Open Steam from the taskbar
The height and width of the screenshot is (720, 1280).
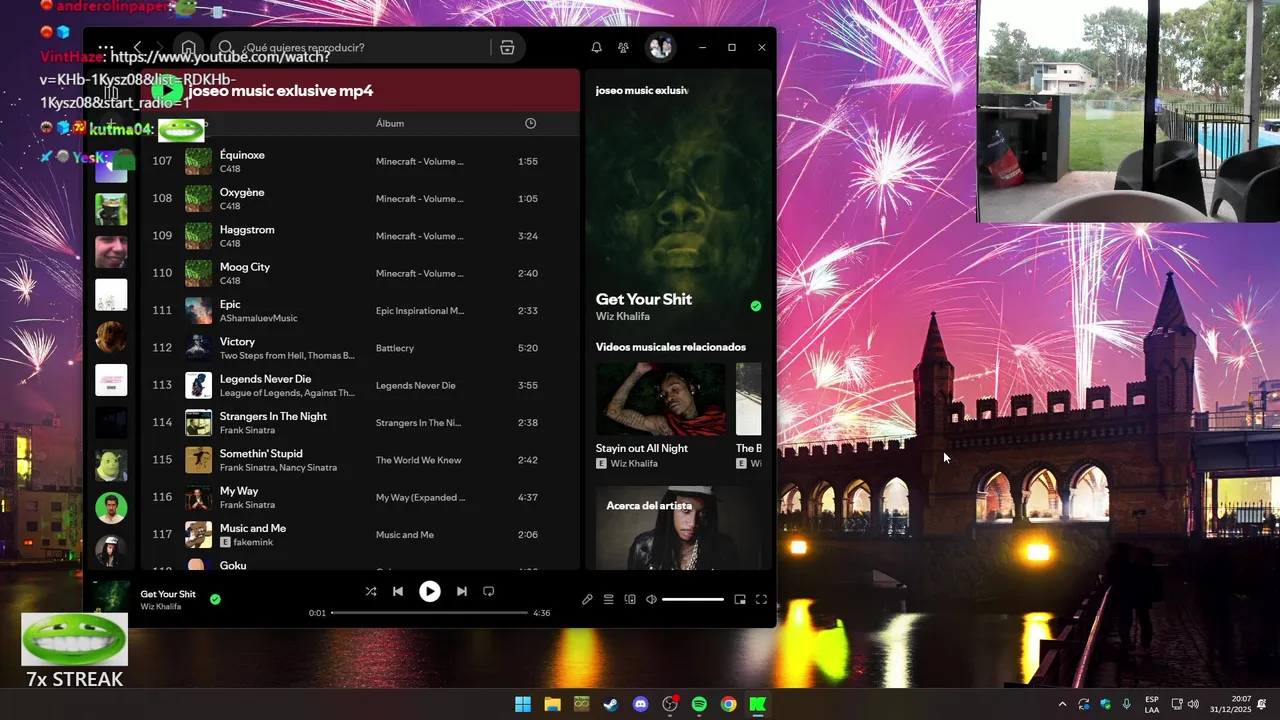[x=610, y=704]
